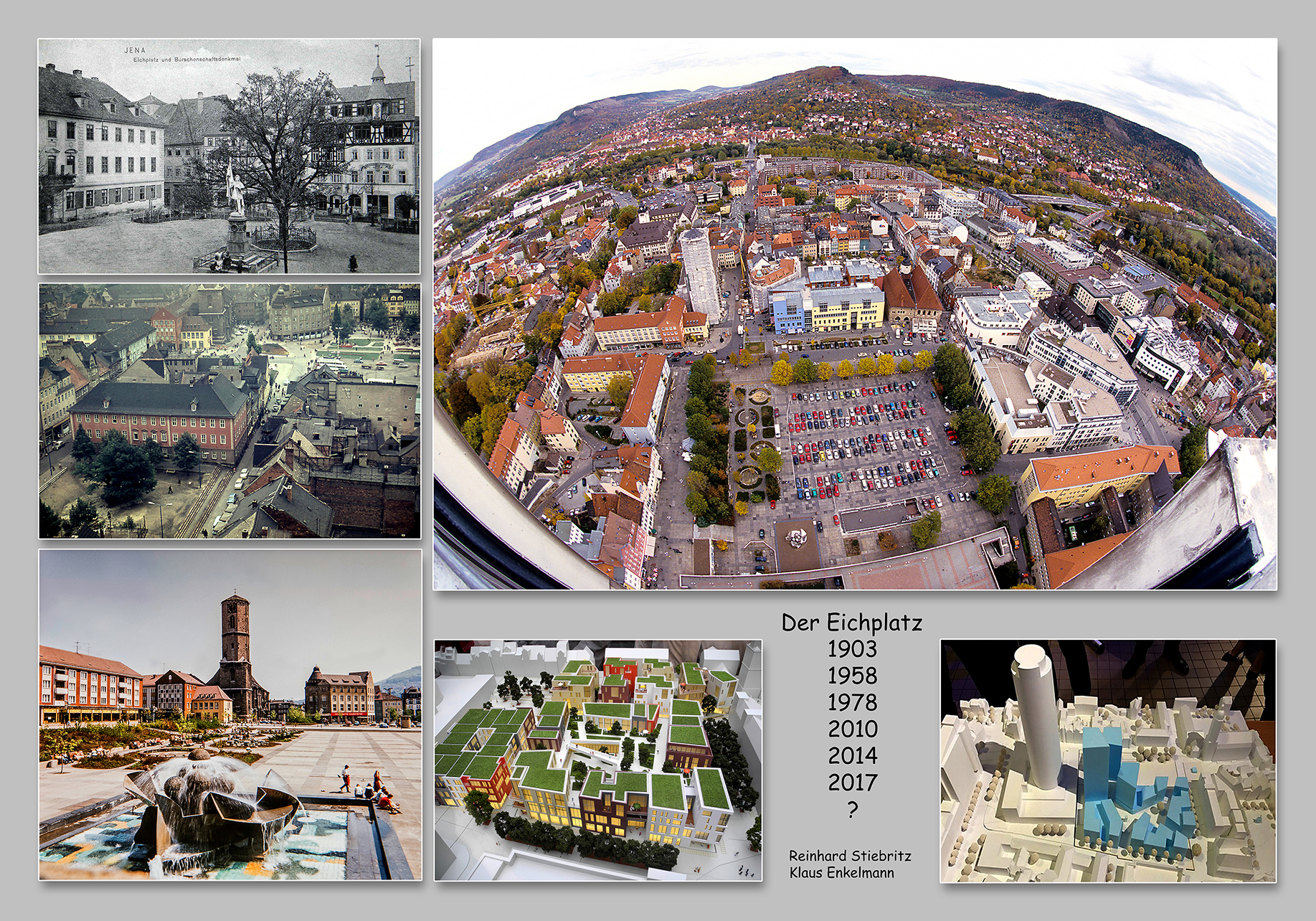Screen dimensions: 1316x921
Task: Click the name Klaus Enkelmann
Action: pyautogui.click(x=841, y=872)
